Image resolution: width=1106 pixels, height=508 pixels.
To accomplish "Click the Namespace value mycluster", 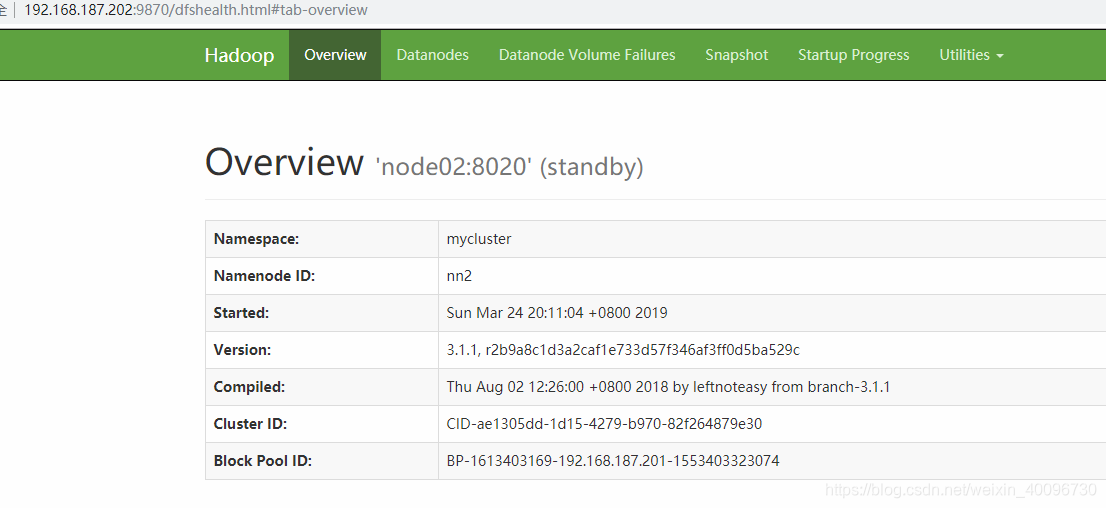I will click(479, 239).
